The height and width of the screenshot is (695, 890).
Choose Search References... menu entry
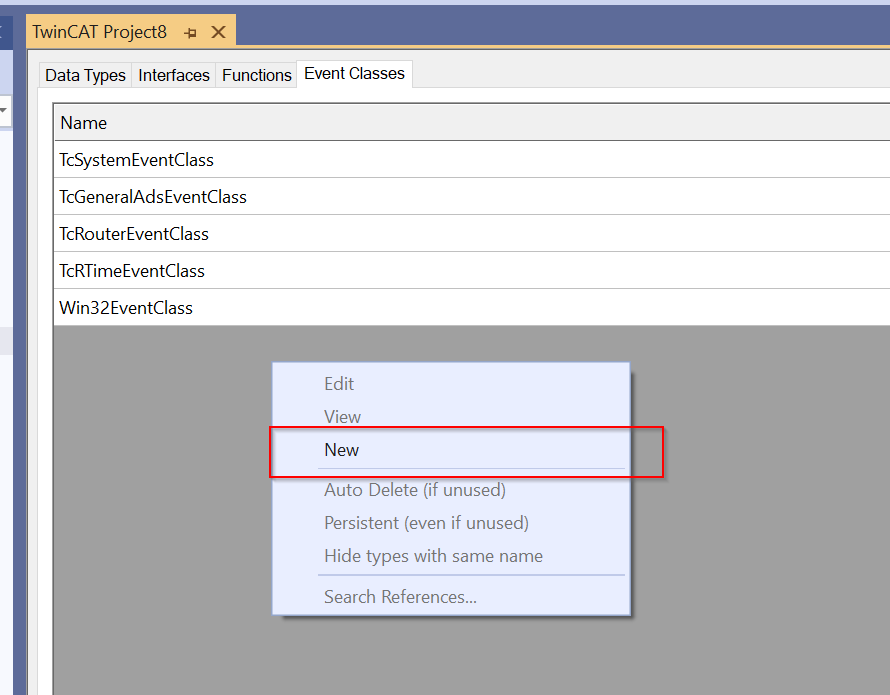(451, 596)
